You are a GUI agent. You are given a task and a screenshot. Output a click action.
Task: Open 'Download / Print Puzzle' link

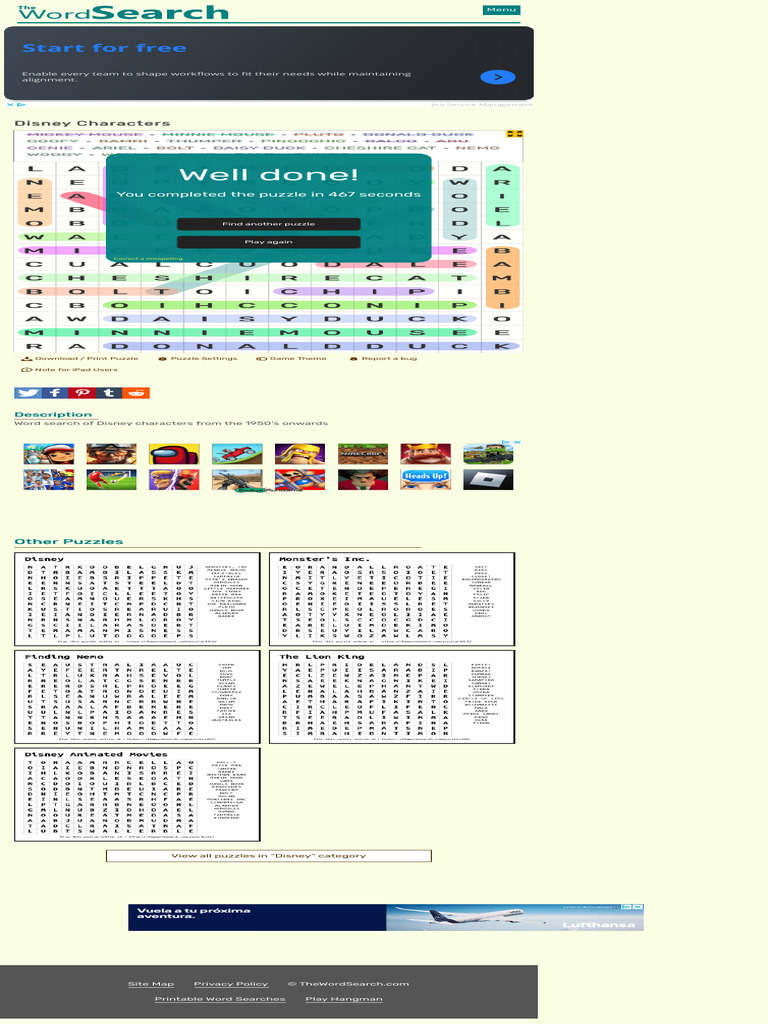[x=86, y=359]
